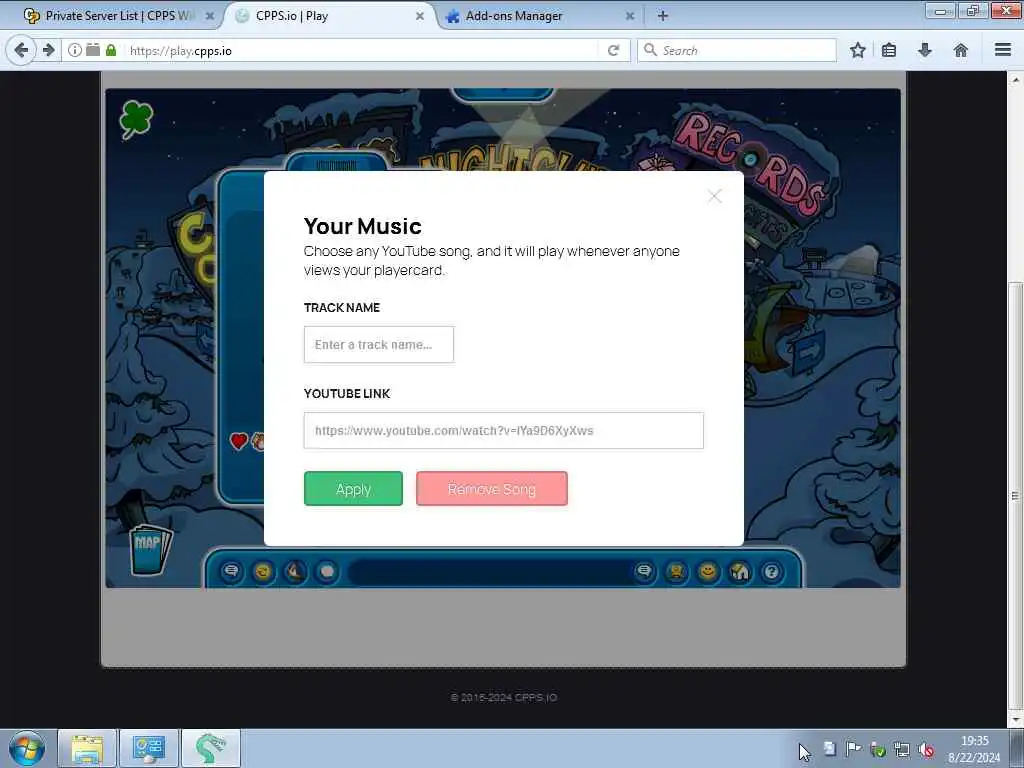Click the send message bubble icon
The height and width of the screenshot is (768, 1024).
coord(645,571)
